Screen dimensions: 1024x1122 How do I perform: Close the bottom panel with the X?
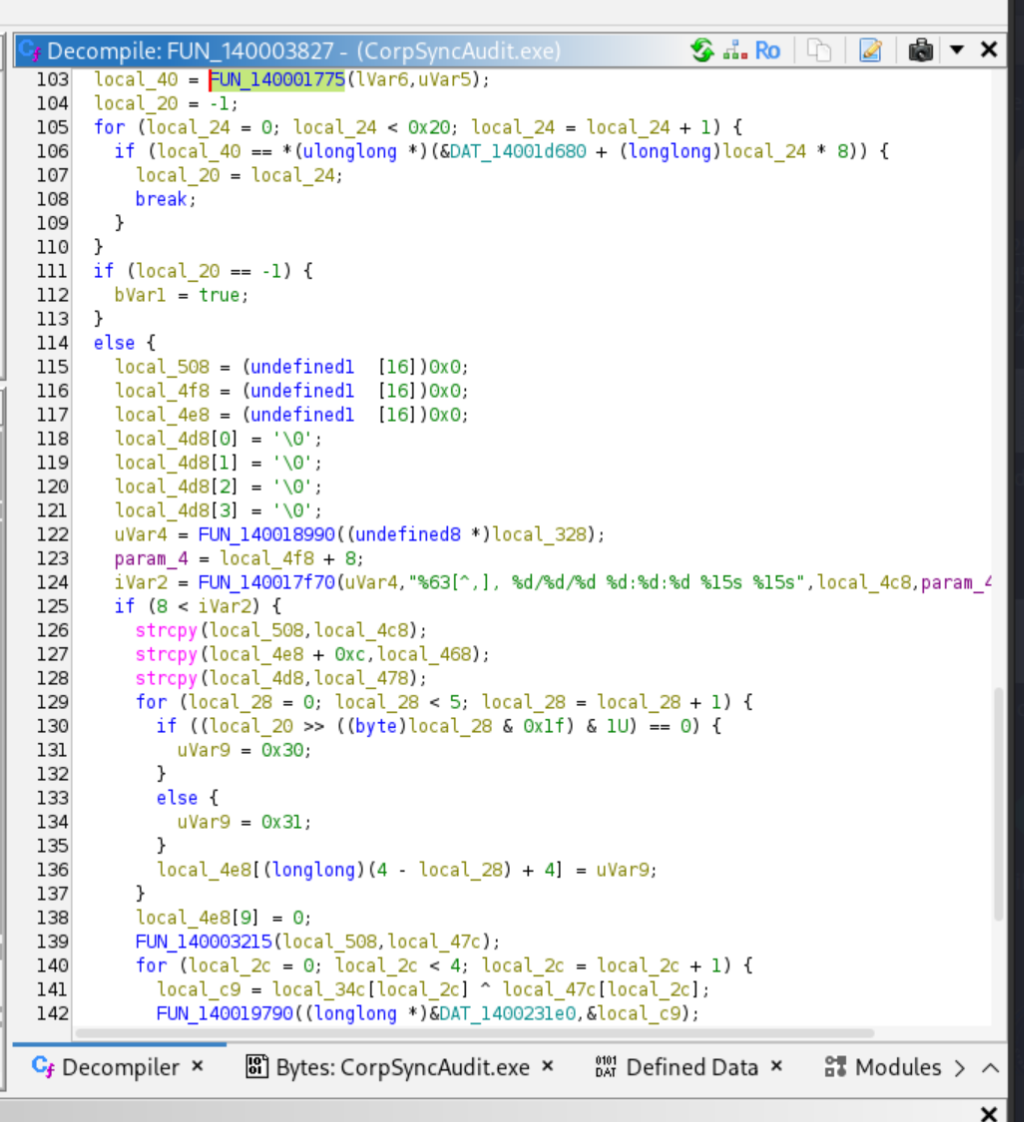[989, 1113]
